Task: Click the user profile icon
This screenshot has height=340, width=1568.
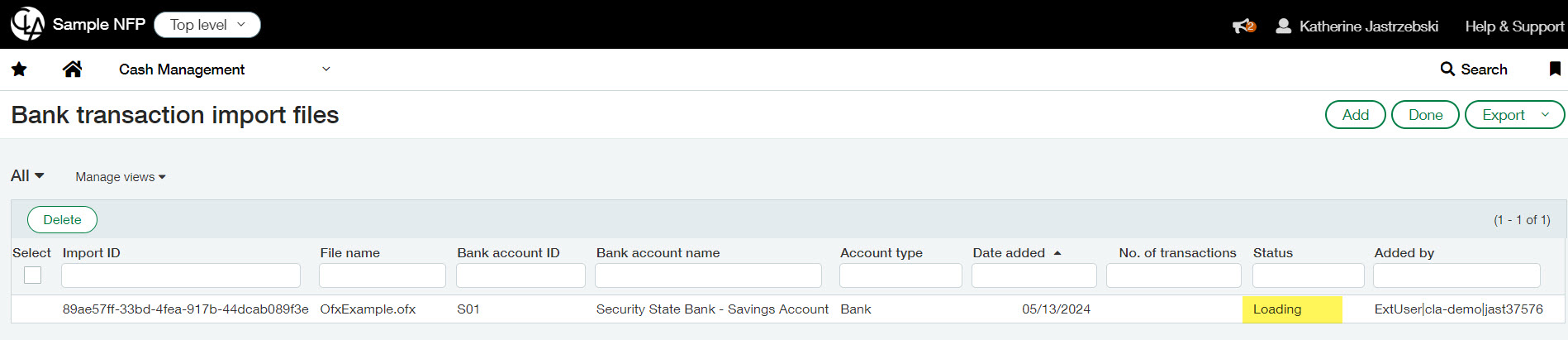Action: click(1283, 26)
